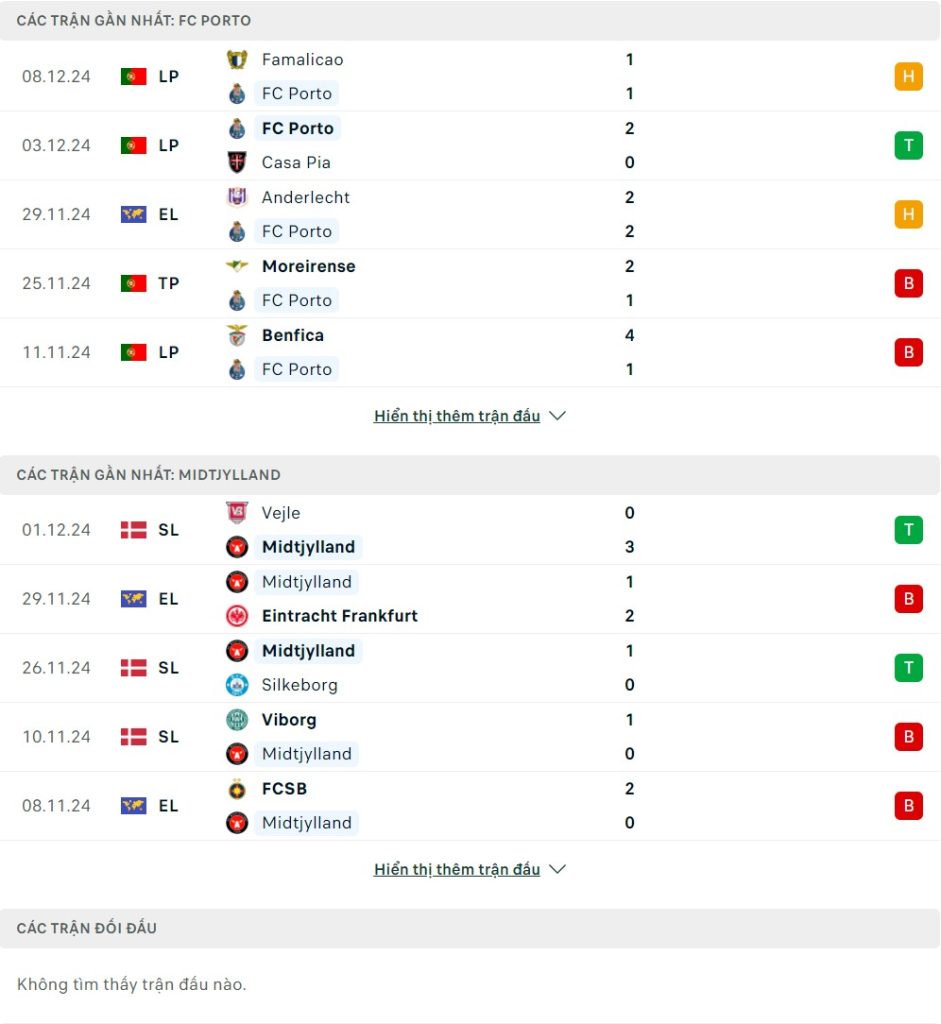Click the Famalicao team crest icon
The width and height of the screenshot is (941, 1024).
[237, 60]
